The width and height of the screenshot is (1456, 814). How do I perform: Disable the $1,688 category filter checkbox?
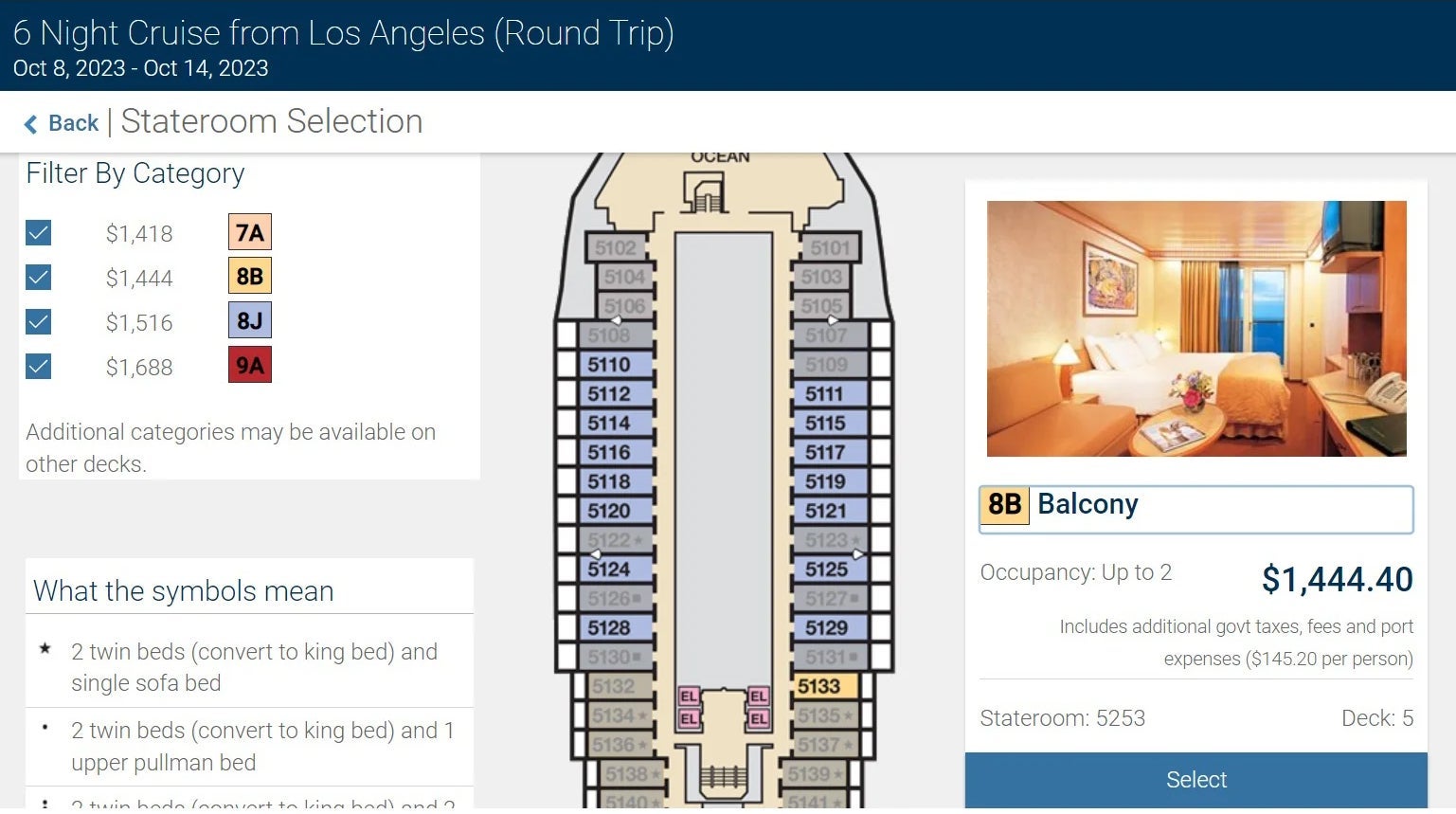tap(39, 367)
